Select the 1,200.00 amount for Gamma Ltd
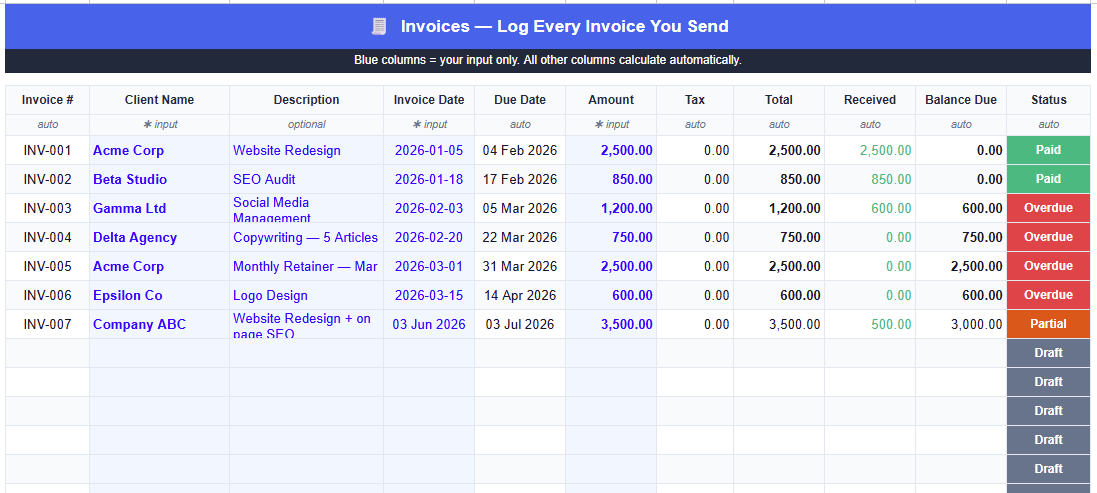 611,208
